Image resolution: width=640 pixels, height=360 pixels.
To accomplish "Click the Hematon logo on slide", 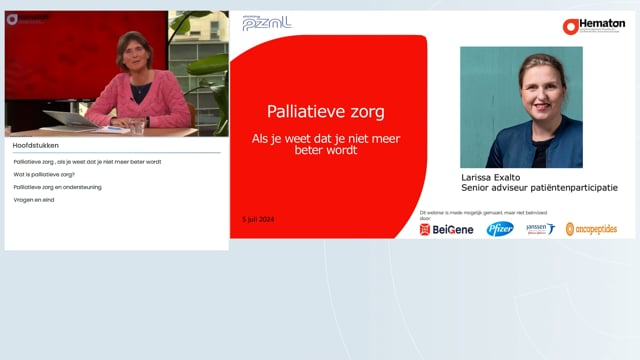I will pyautogui.click(x=594, y=27).
